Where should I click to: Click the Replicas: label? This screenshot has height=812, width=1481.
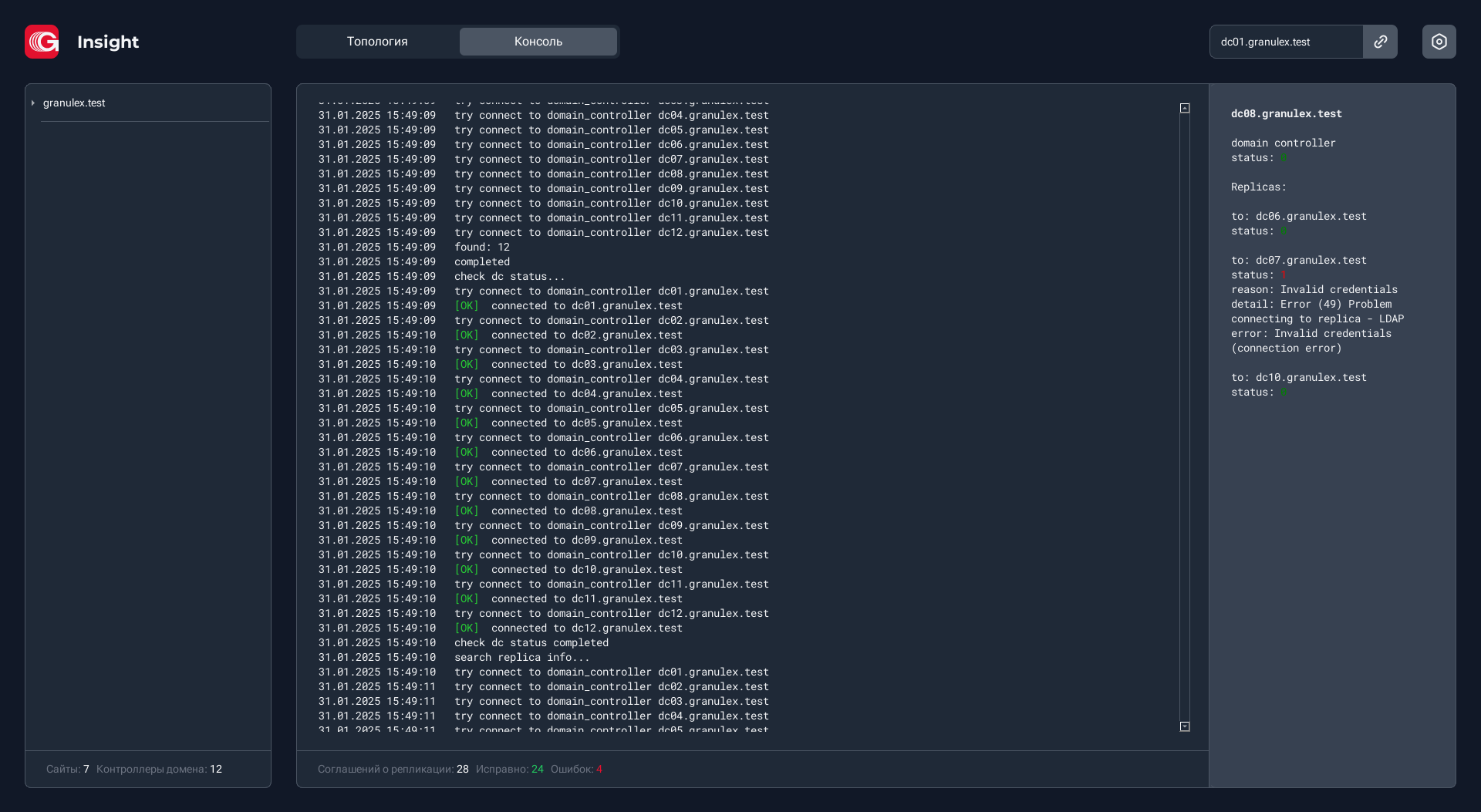tap(1259, 187)
